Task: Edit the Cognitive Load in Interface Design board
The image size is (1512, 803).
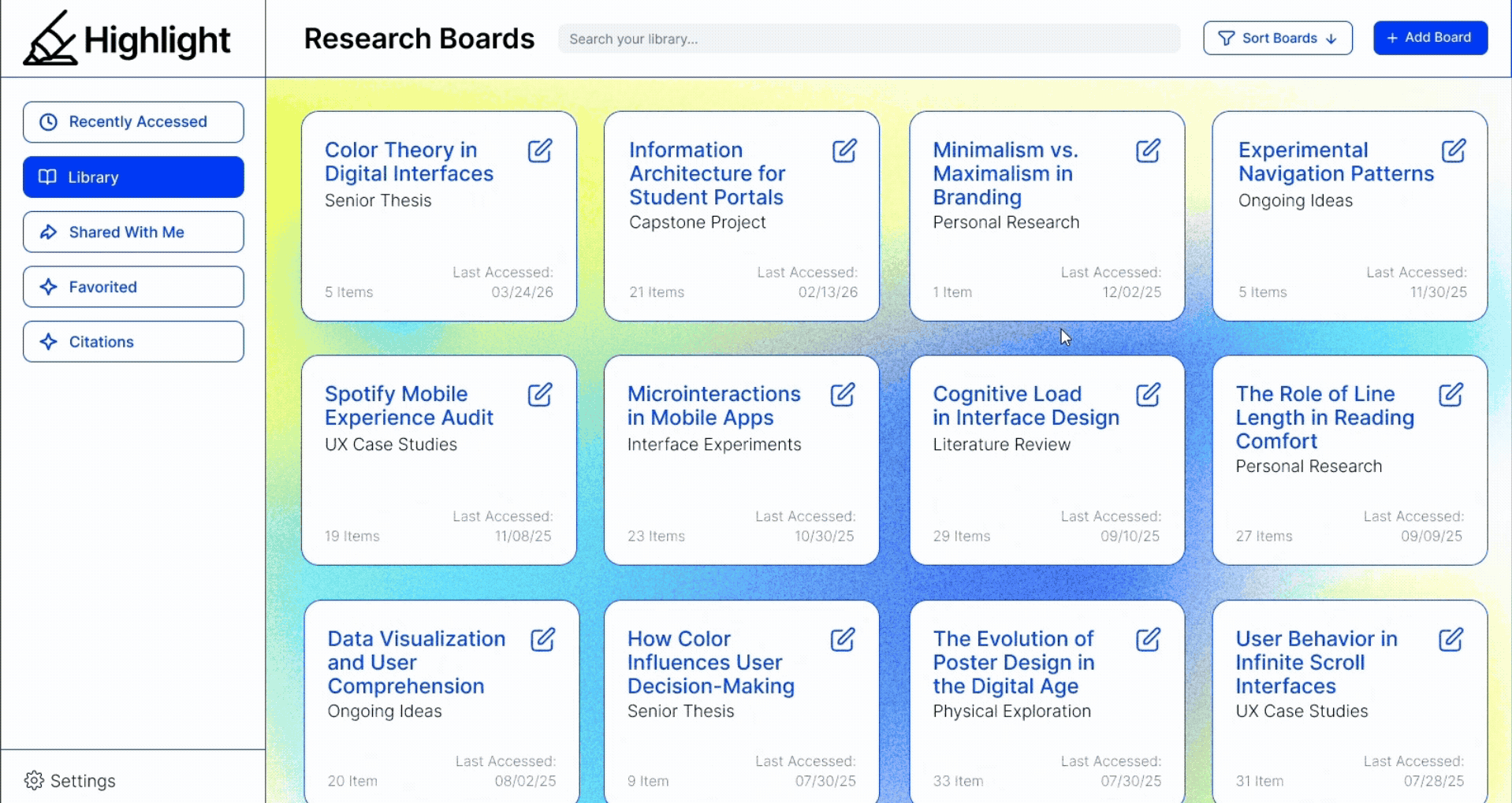Action: pos(1149,394)
